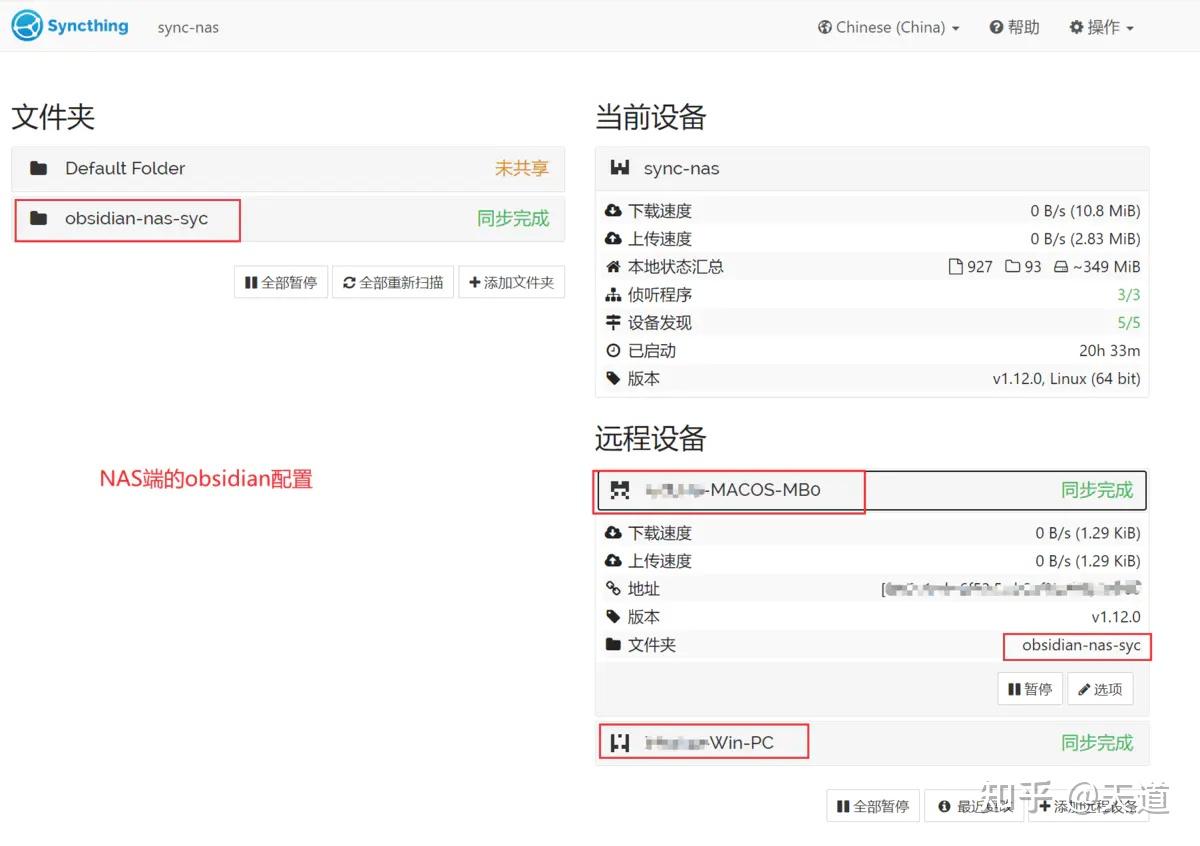Image resolution: width=1200 pixels, height=846 pixels.
Task: Click the device icon of sync-nas
Action: click(x=621, y=168)
